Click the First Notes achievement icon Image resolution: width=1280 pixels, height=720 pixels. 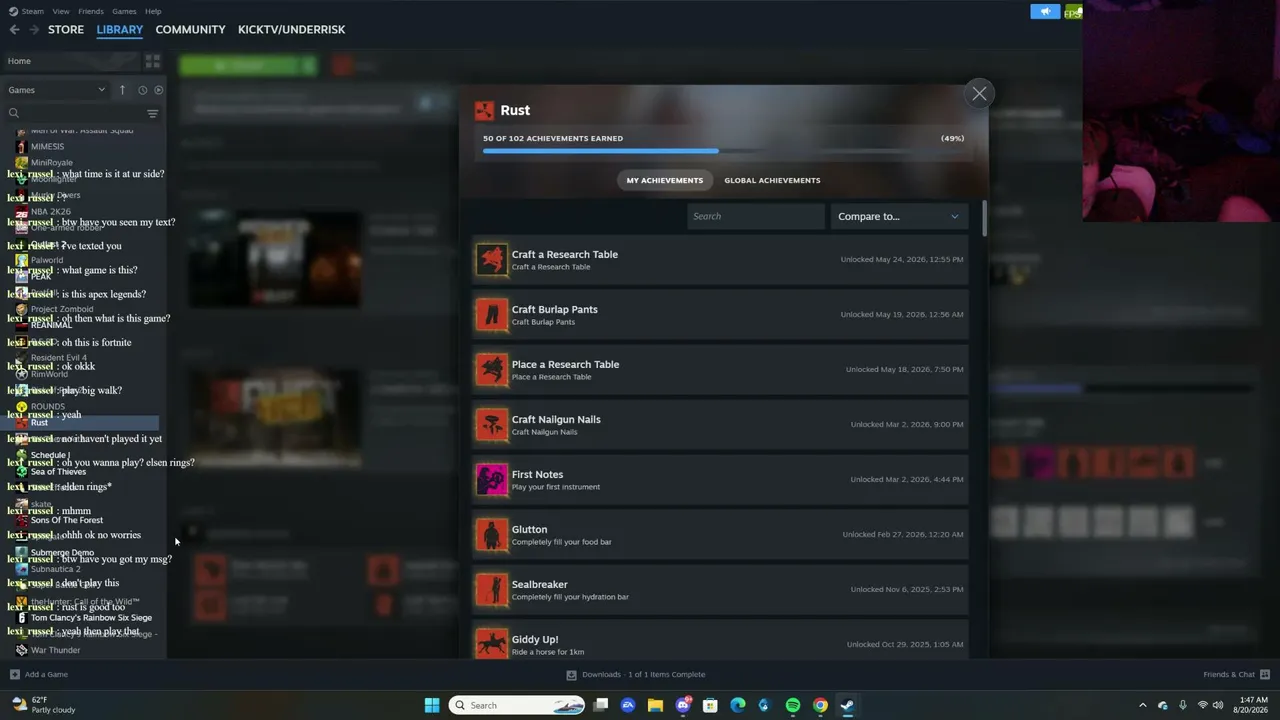491,480
